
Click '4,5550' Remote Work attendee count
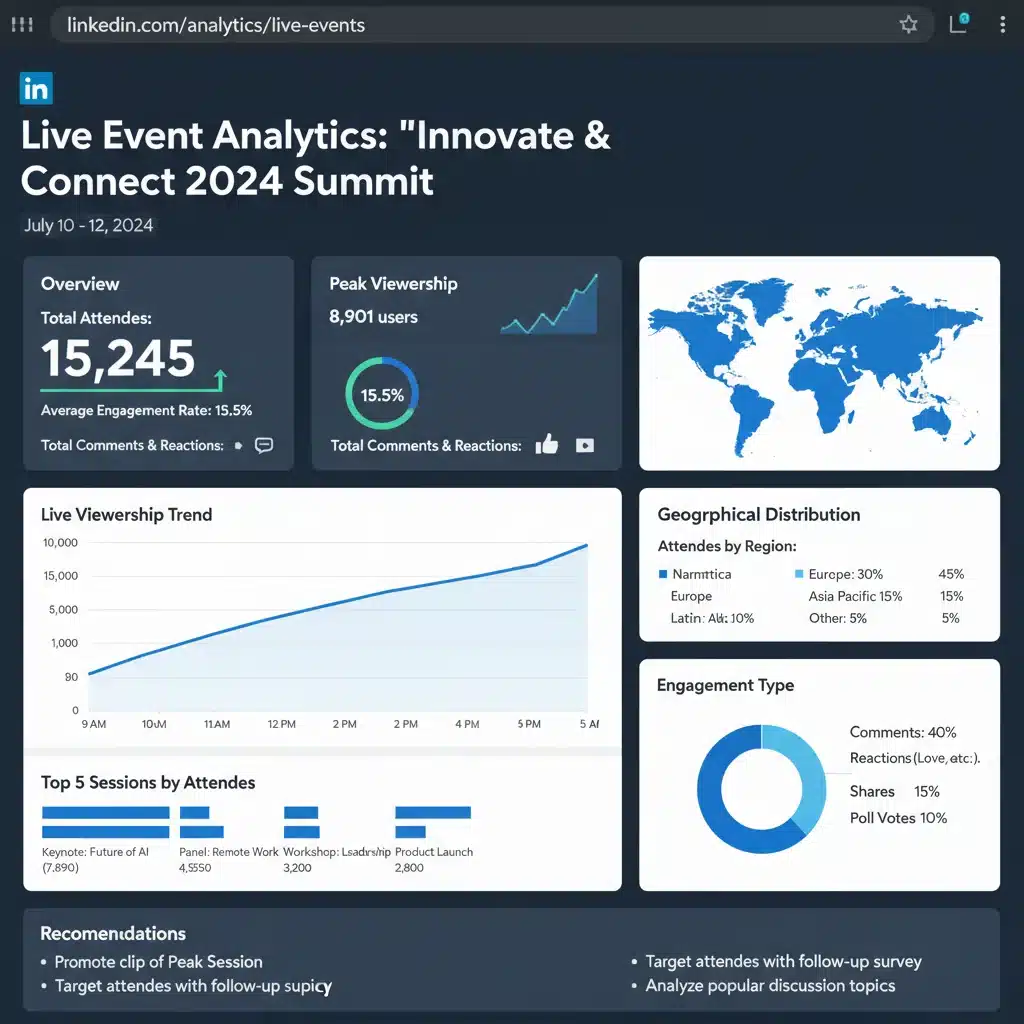click(x=195, y=868)
